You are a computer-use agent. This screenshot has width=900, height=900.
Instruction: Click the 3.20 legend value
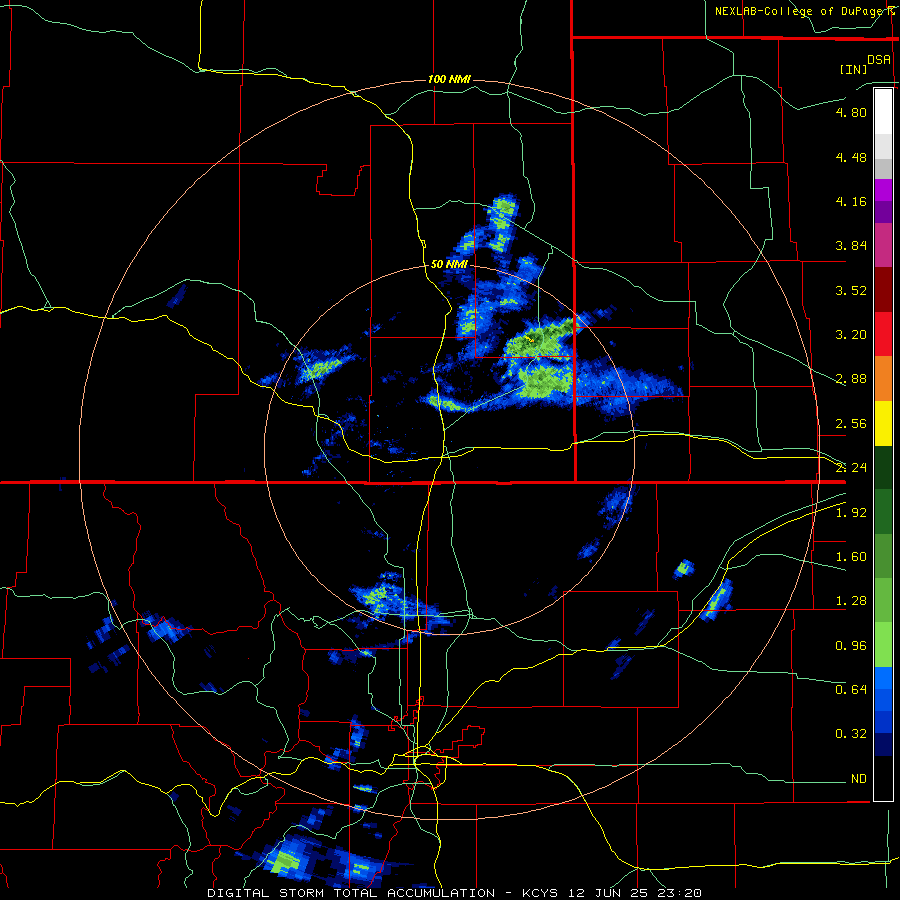click(x=851, y=335)
